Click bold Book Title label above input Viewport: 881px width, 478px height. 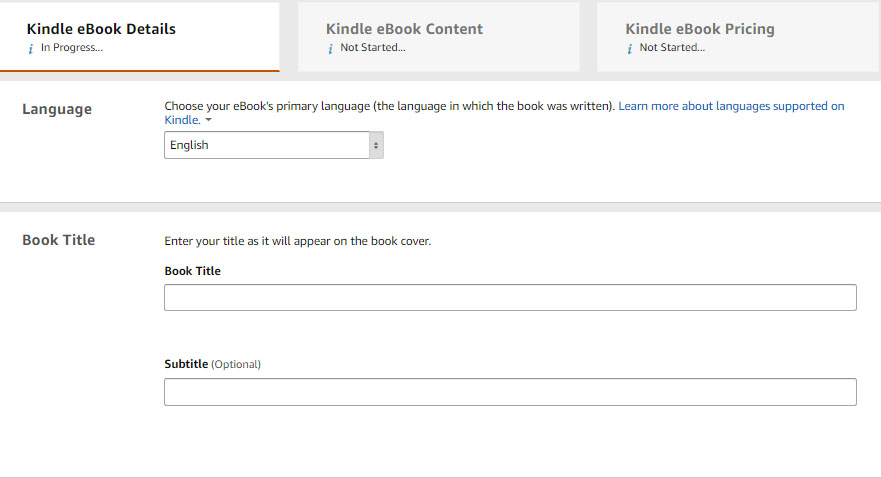(192, 271)
